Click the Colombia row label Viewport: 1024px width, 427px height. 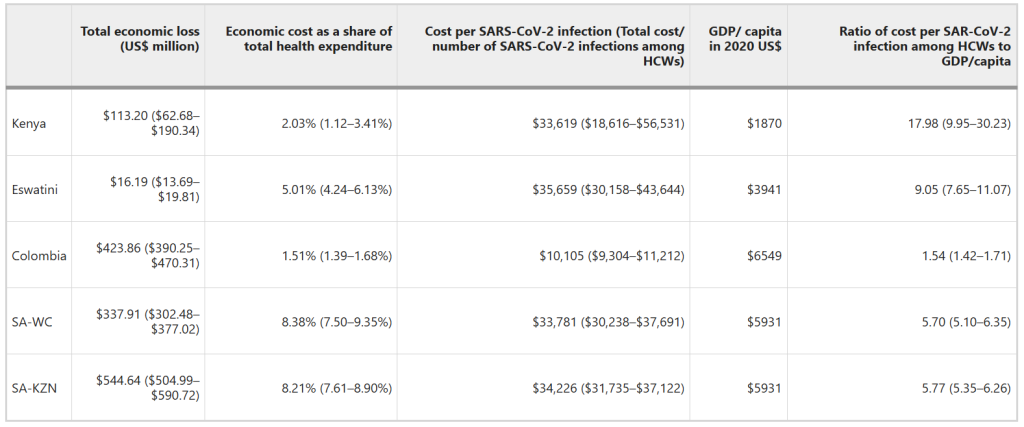[x=39, y=256]
